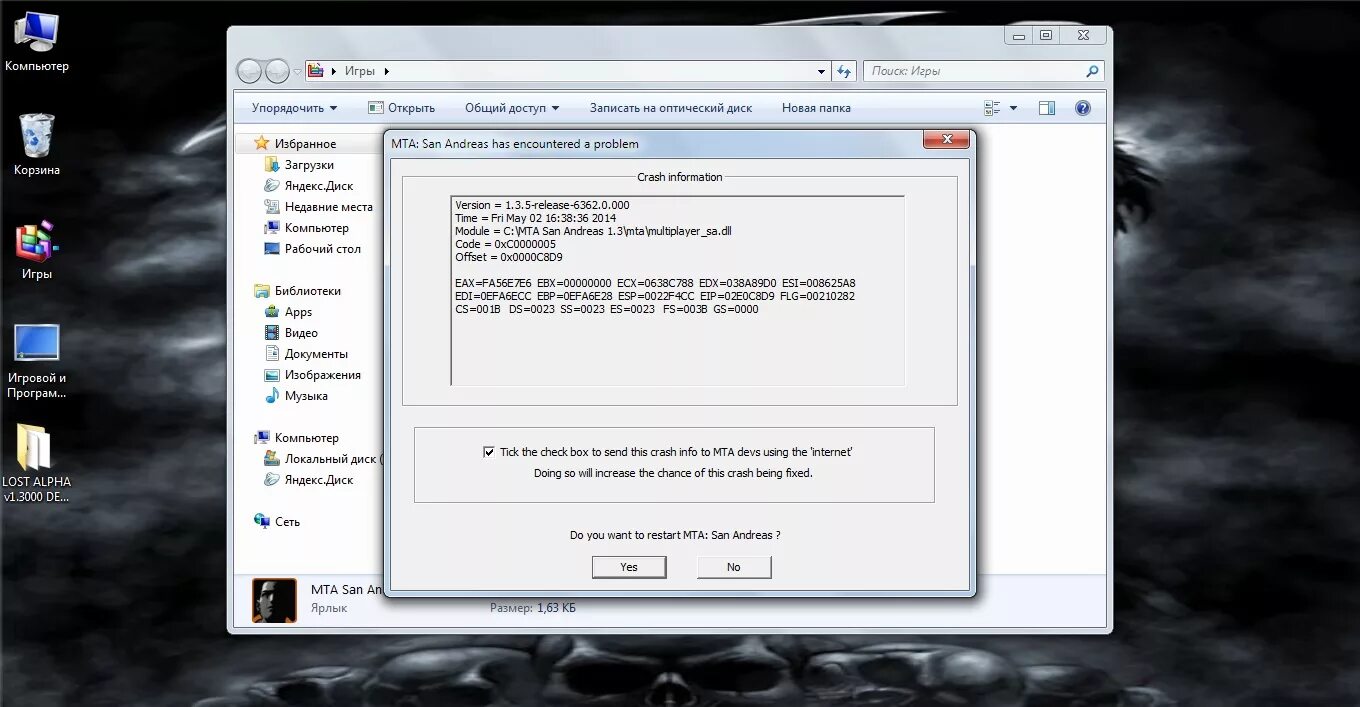Image resolution: width=1360 pixels, height=707 pixels.
Task: Open the Игры desktop shortcut icon
Action: (36, 250)
